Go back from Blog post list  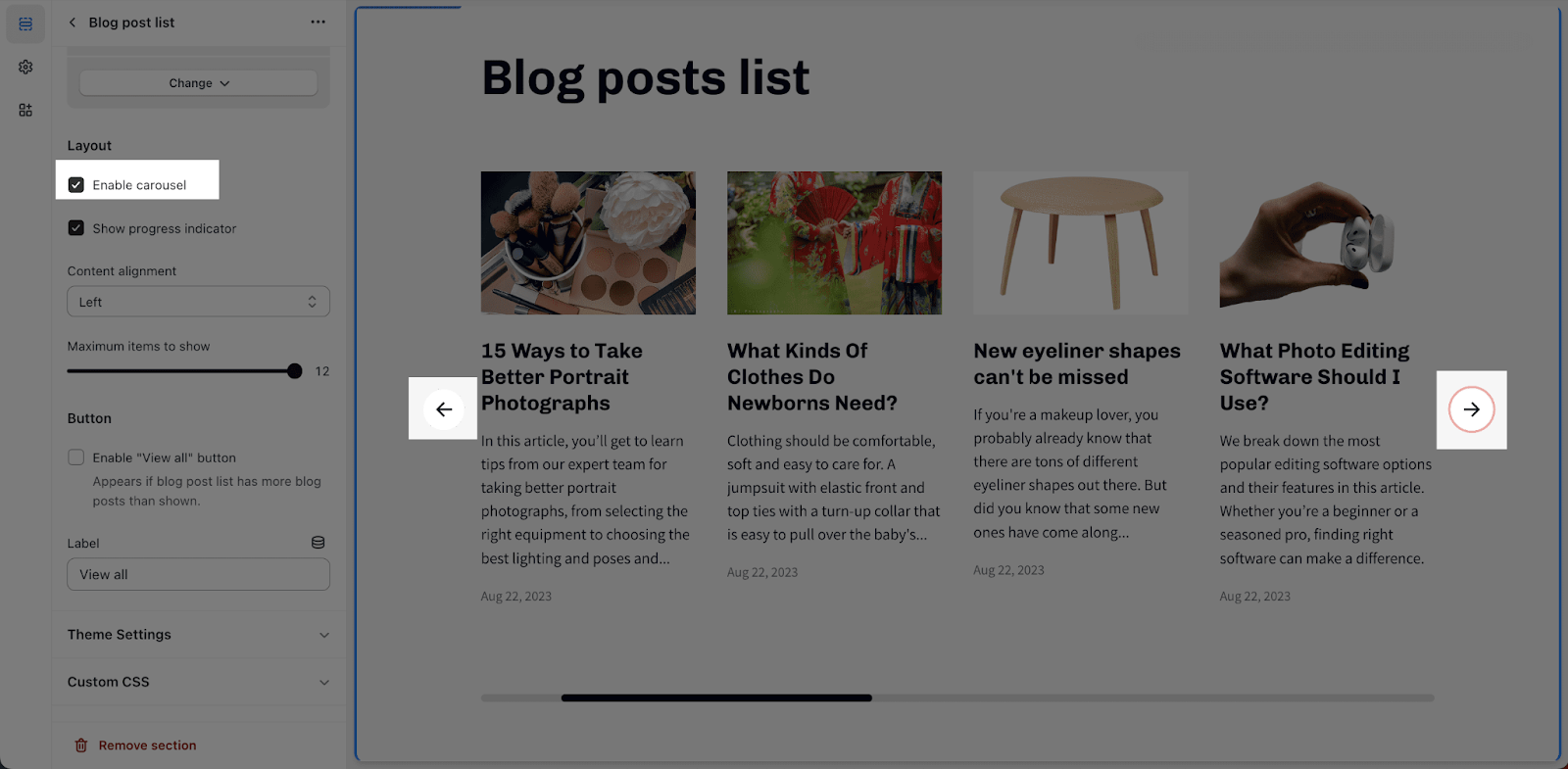point(73,23)
